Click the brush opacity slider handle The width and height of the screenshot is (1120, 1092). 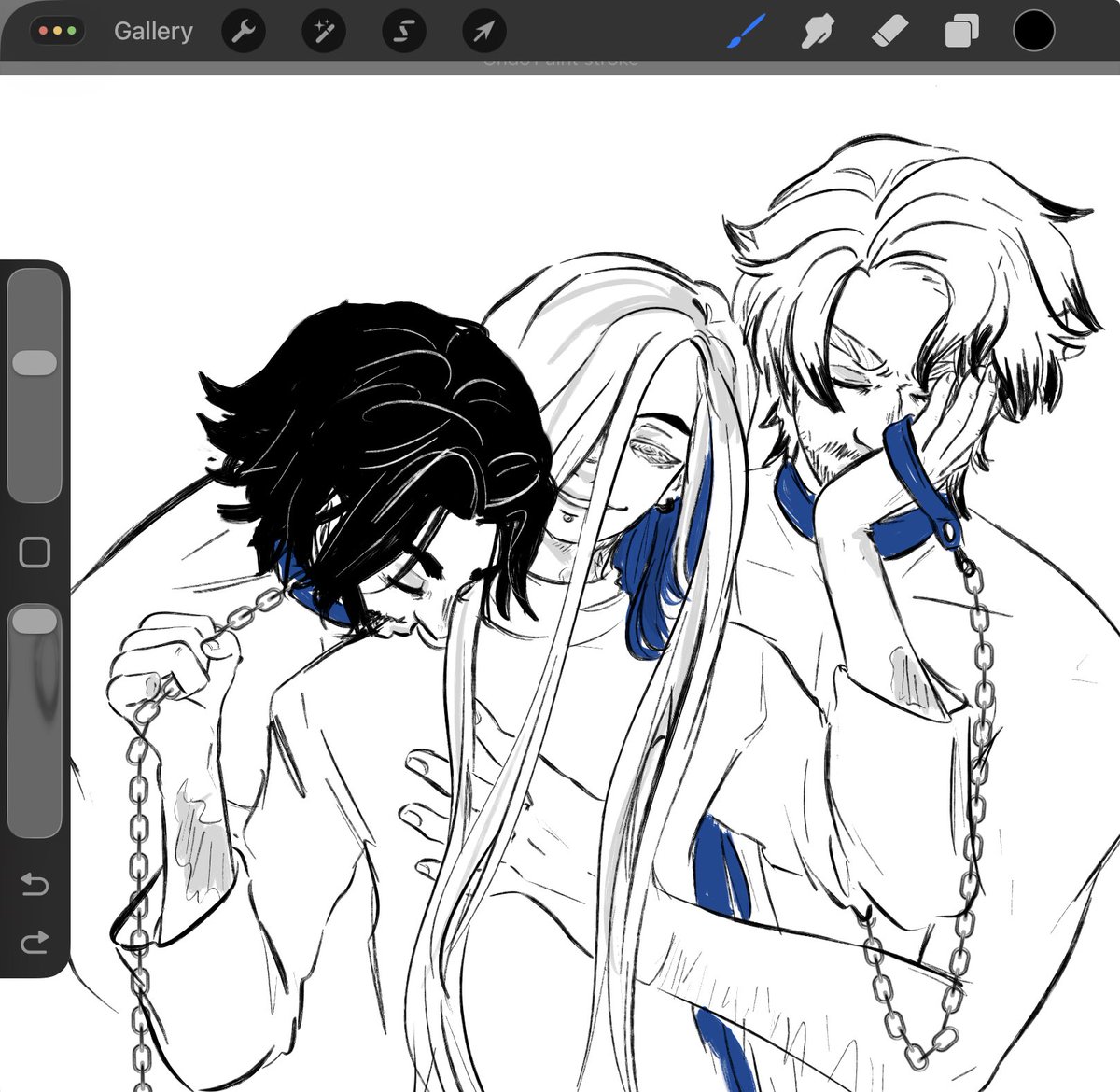35,621
